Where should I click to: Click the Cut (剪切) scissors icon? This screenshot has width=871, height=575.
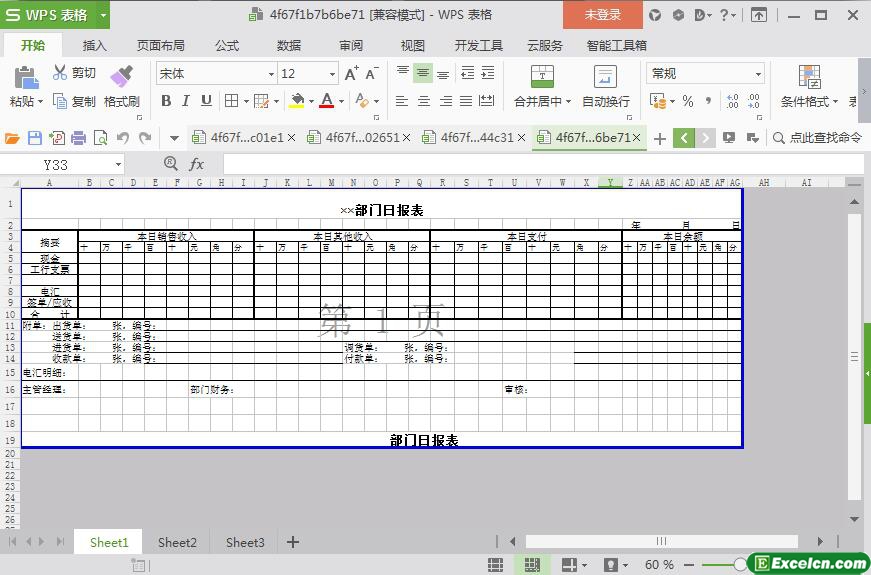click(x=60, y=73)
